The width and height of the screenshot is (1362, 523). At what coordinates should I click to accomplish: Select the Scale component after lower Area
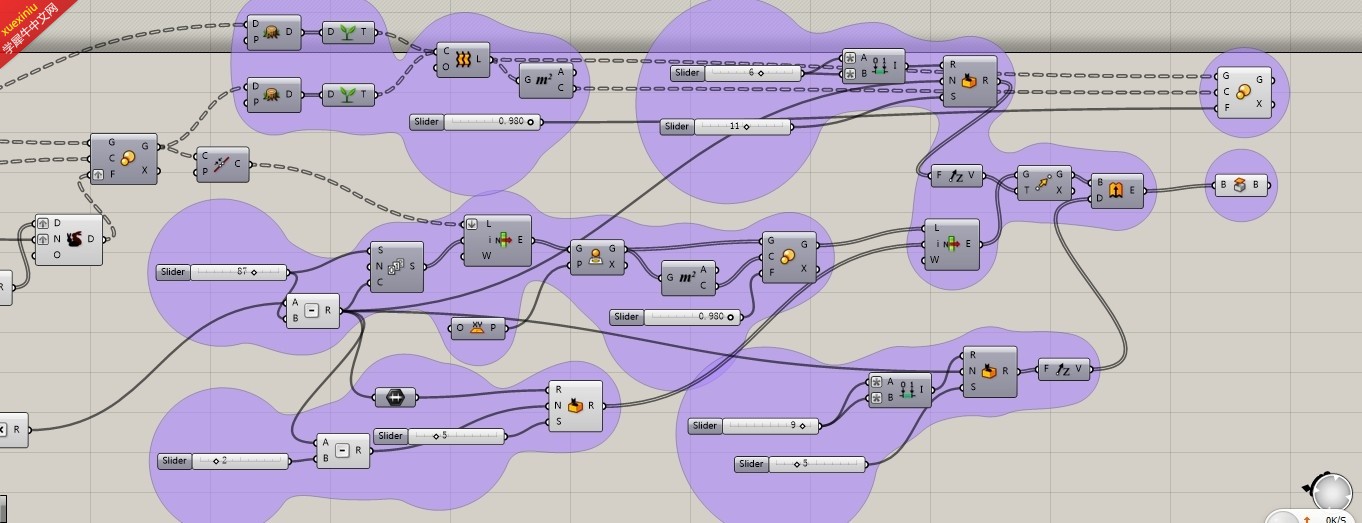789,257
